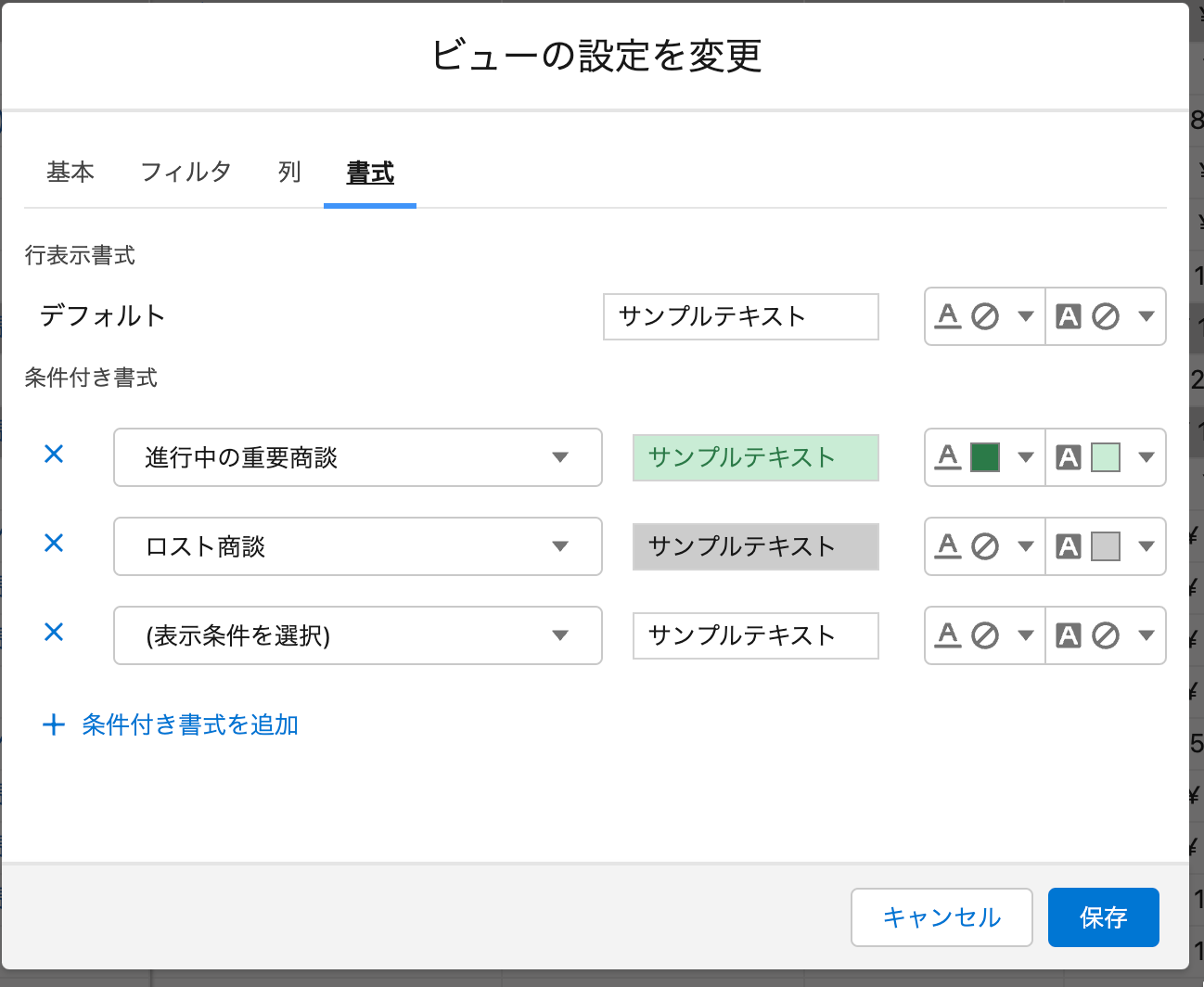This screenshot has width=1204, height=987.
Task: Remove the 進行中の重要商談 conditional format row
Action: click(54, 454)
